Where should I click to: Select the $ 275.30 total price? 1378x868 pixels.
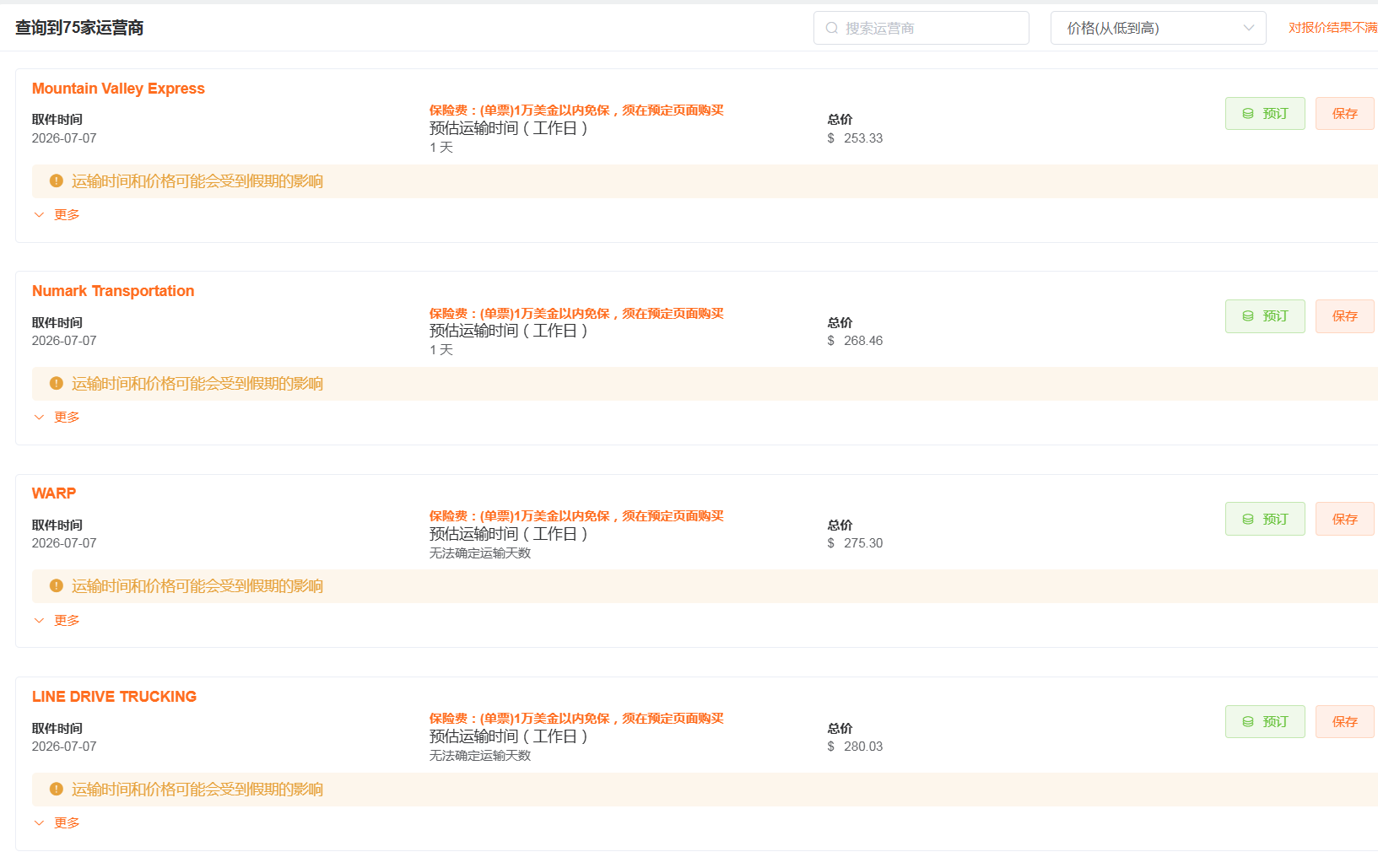855,543
